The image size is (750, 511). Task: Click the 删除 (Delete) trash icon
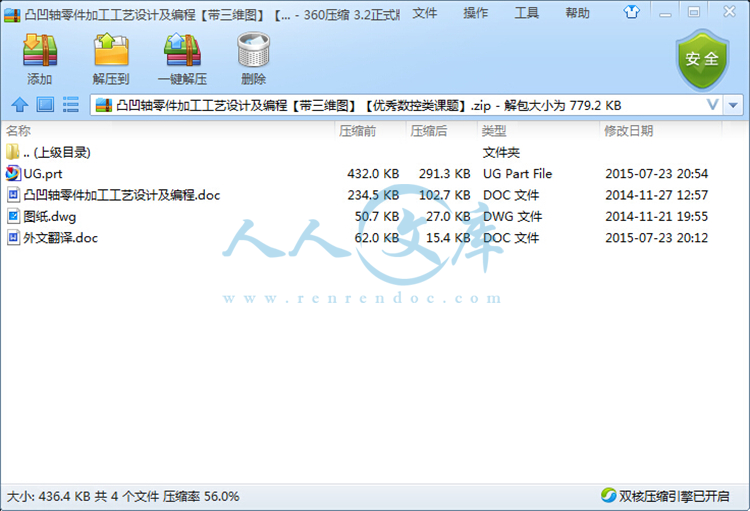(x=254, y=50)
